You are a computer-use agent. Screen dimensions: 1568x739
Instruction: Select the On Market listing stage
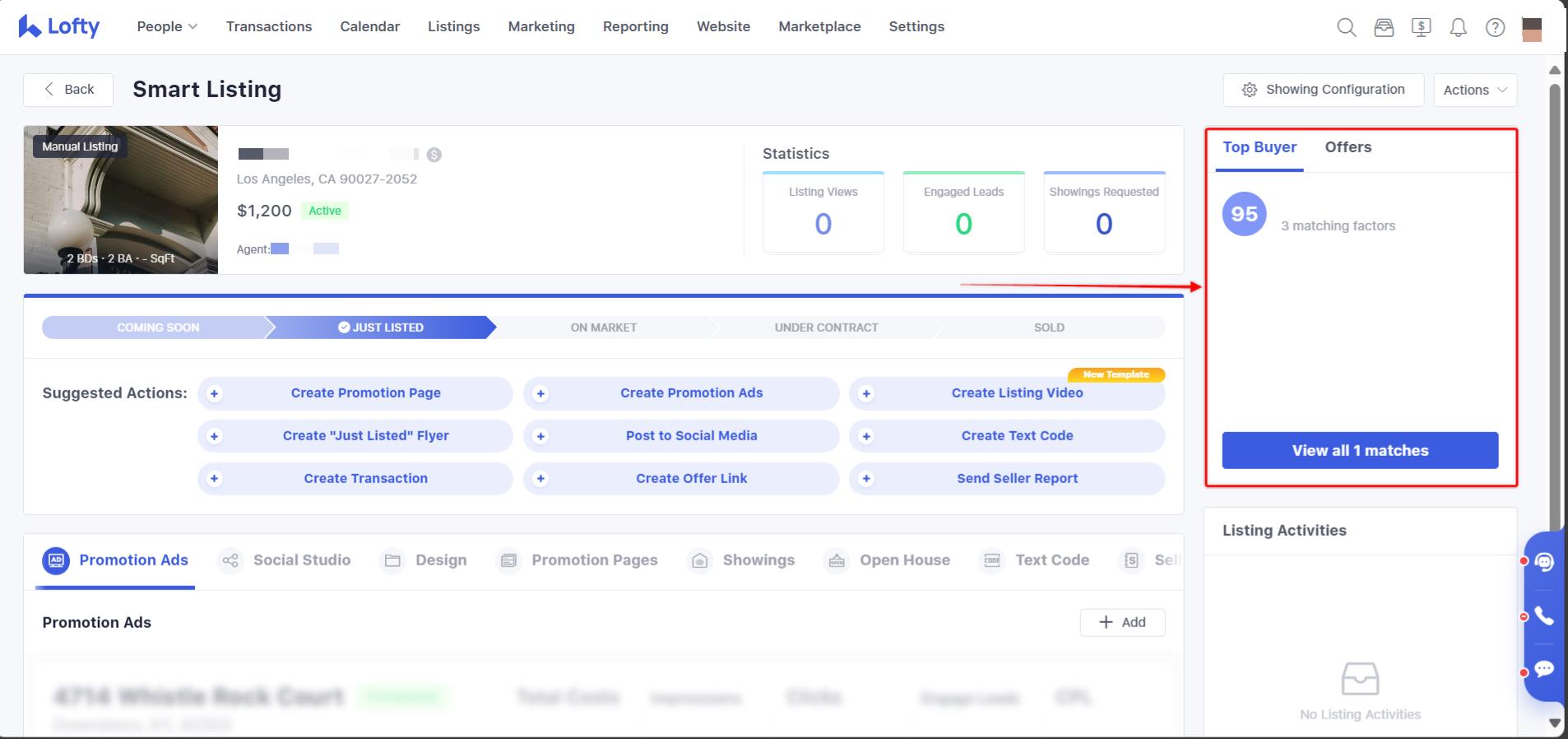coord(603,328)
